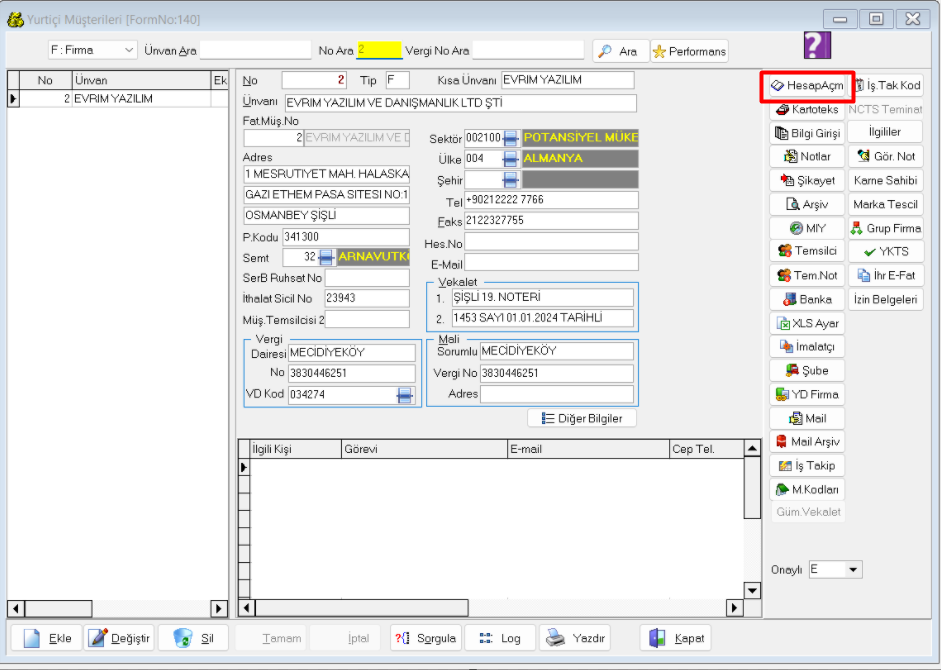Viewport: 941px width, 670px height.
Task: Open the Tem.Not button
Action: 807,276
